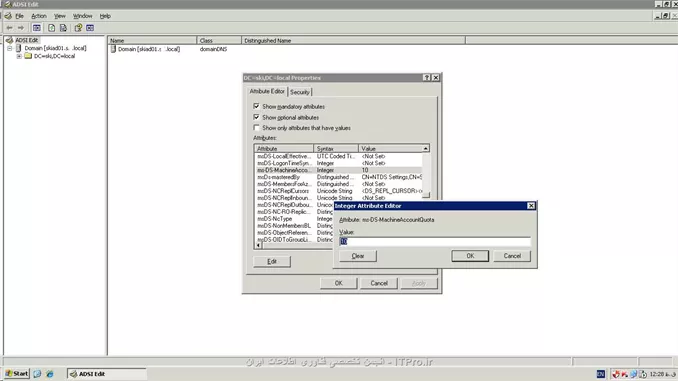Open the Start menu

coord(16,374)
